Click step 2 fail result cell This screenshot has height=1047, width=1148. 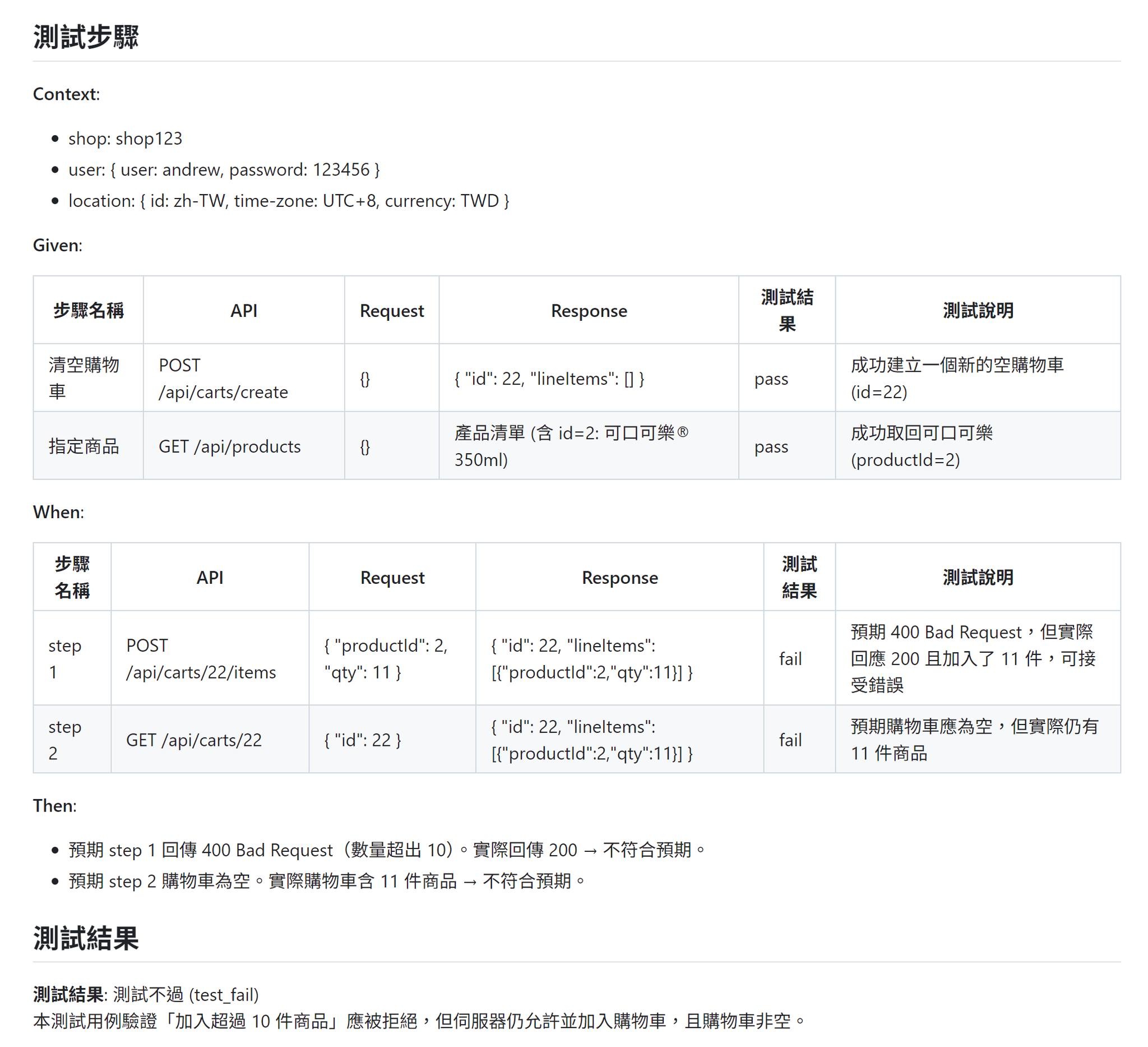[790, 740]
